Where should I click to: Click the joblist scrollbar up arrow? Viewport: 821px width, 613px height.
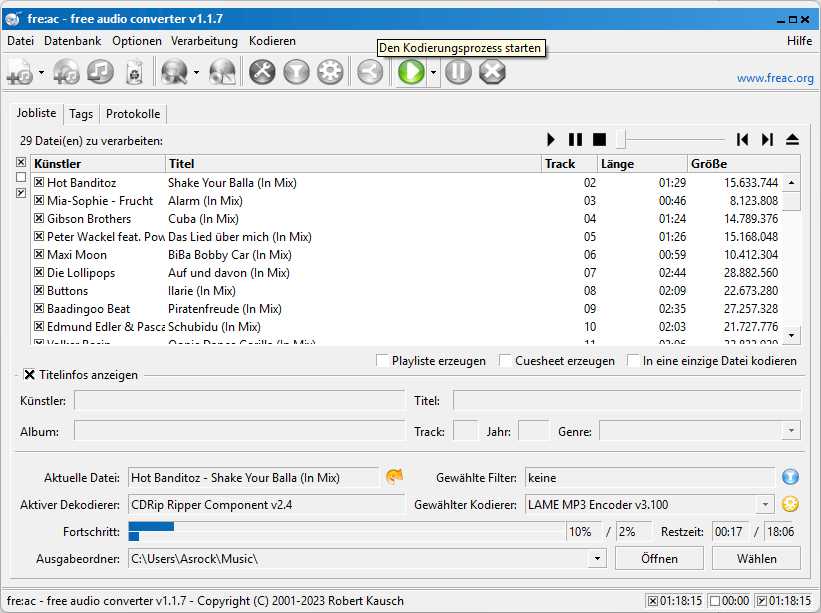792,183
